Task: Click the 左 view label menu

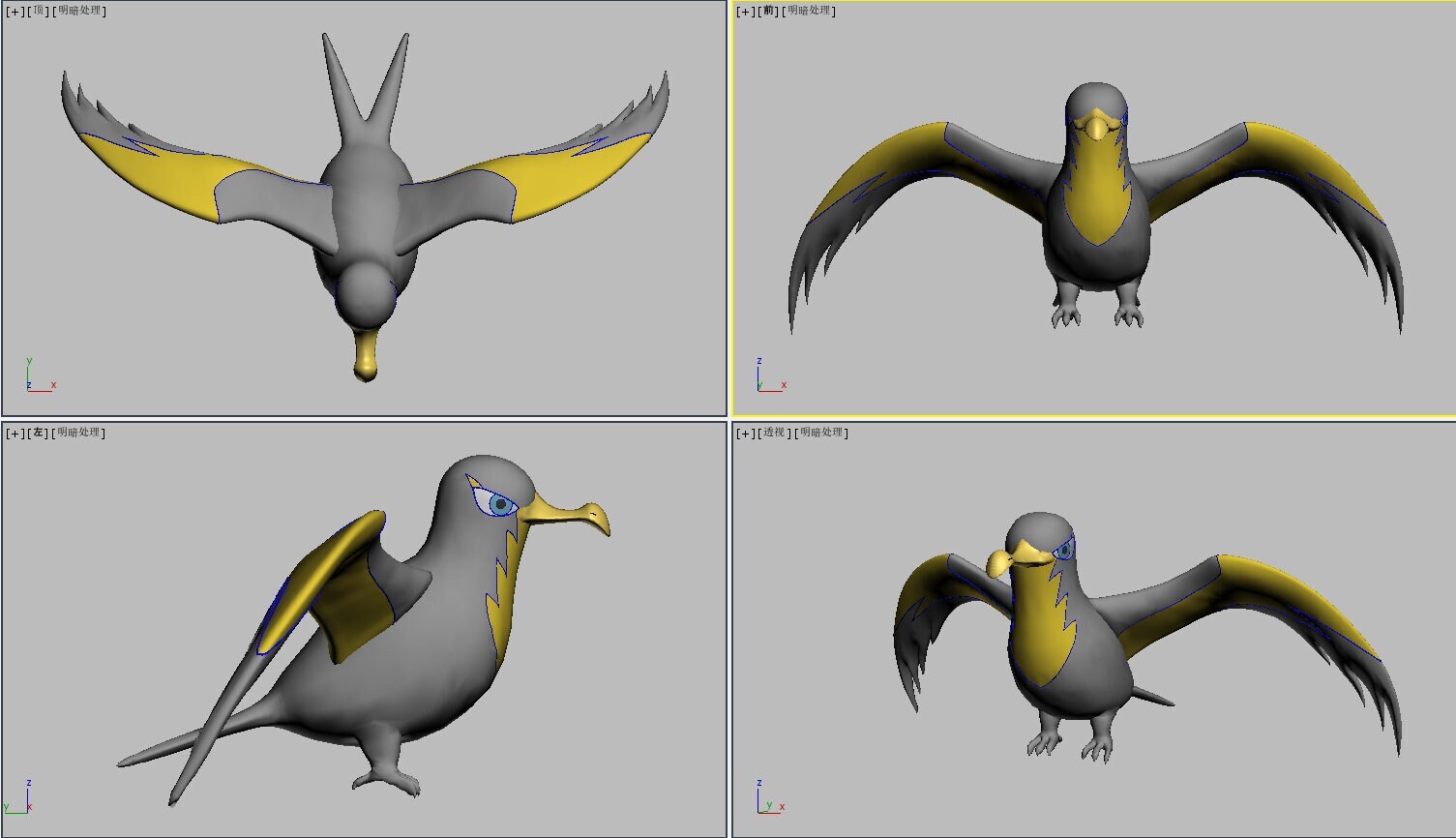Action: point(39,433)
